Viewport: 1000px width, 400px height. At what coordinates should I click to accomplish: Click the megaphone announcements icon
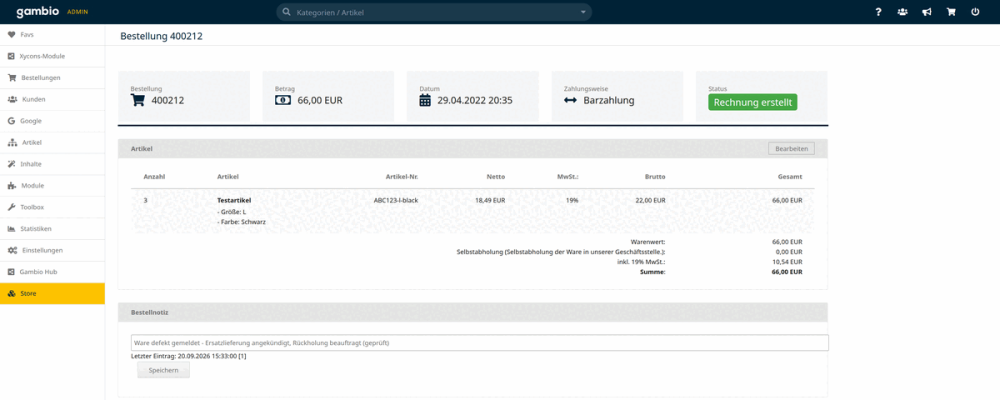(927, 11)
